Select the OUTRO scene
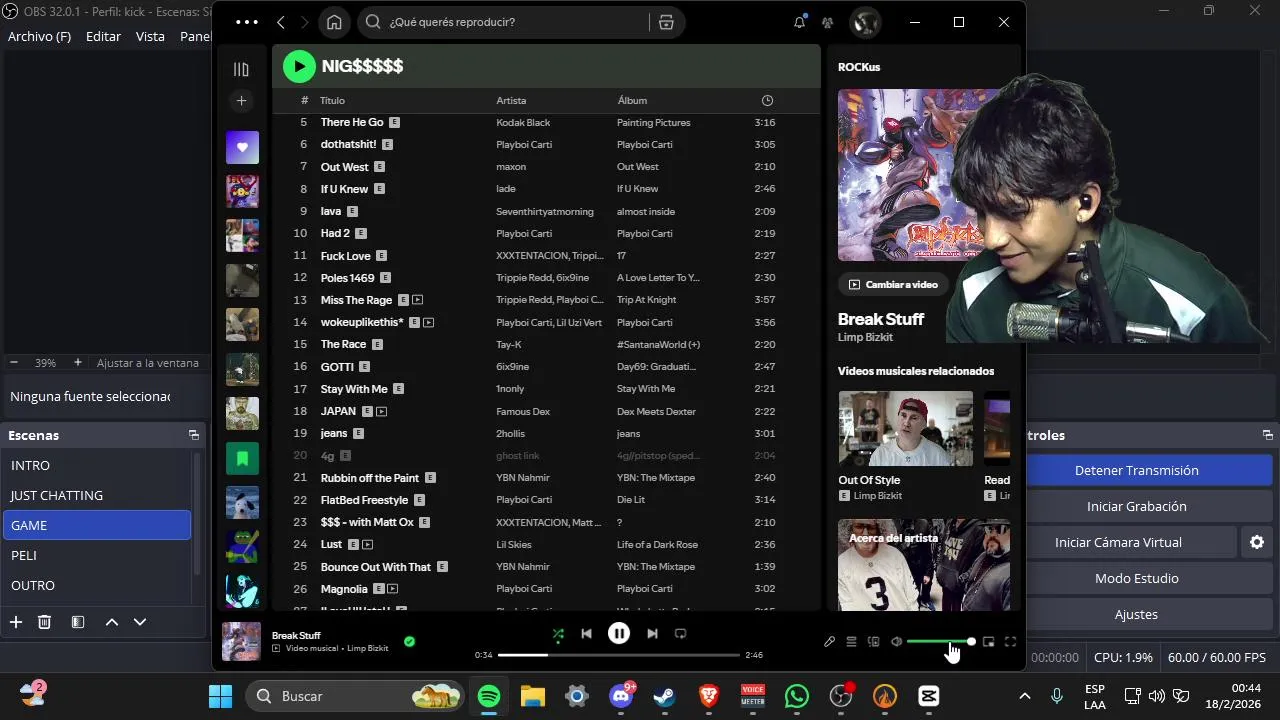The height and width of the screenshot is (720, 1280). coord(97,585)
